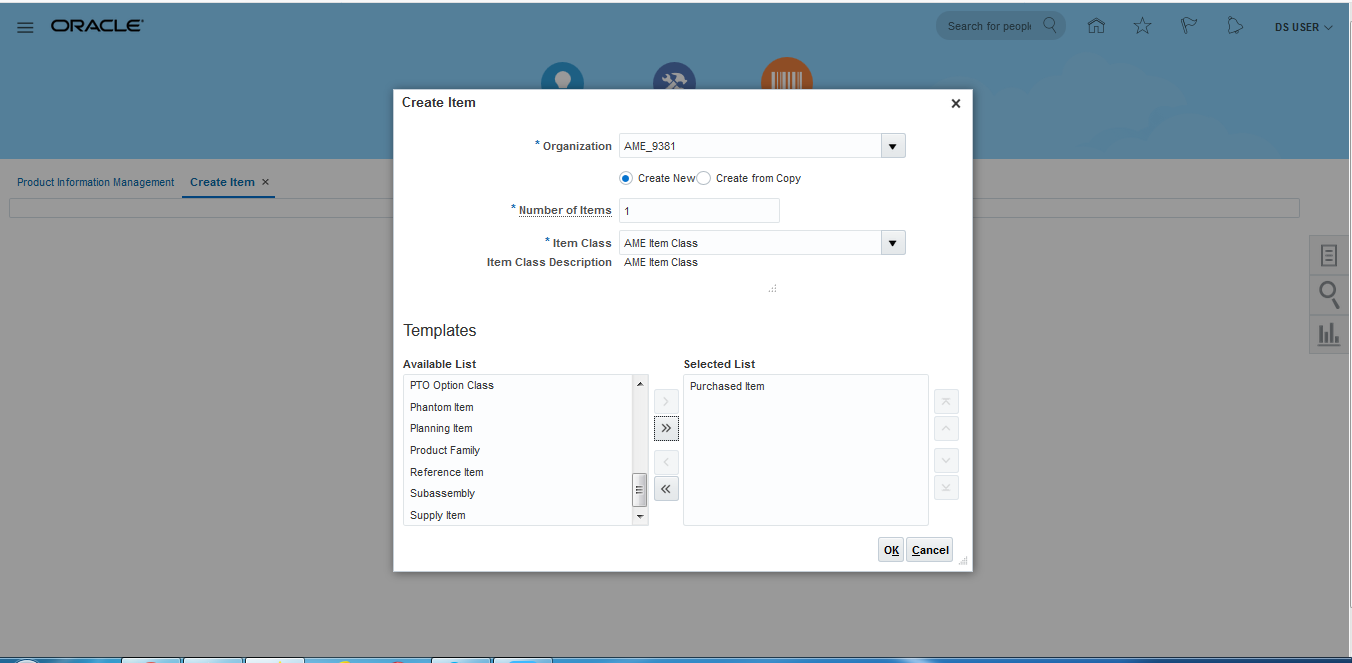Click the Organization field AME_9381

[x=750, y=146]
